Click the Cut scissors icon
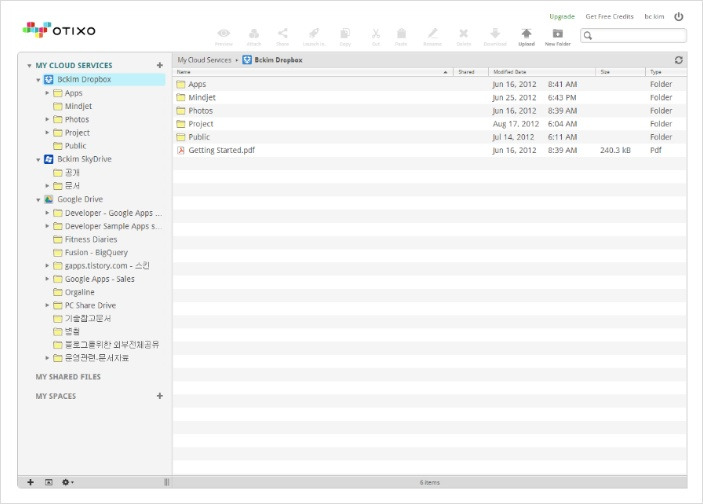The width and height of the screenshot is (703, 504). tap(376, 33)
